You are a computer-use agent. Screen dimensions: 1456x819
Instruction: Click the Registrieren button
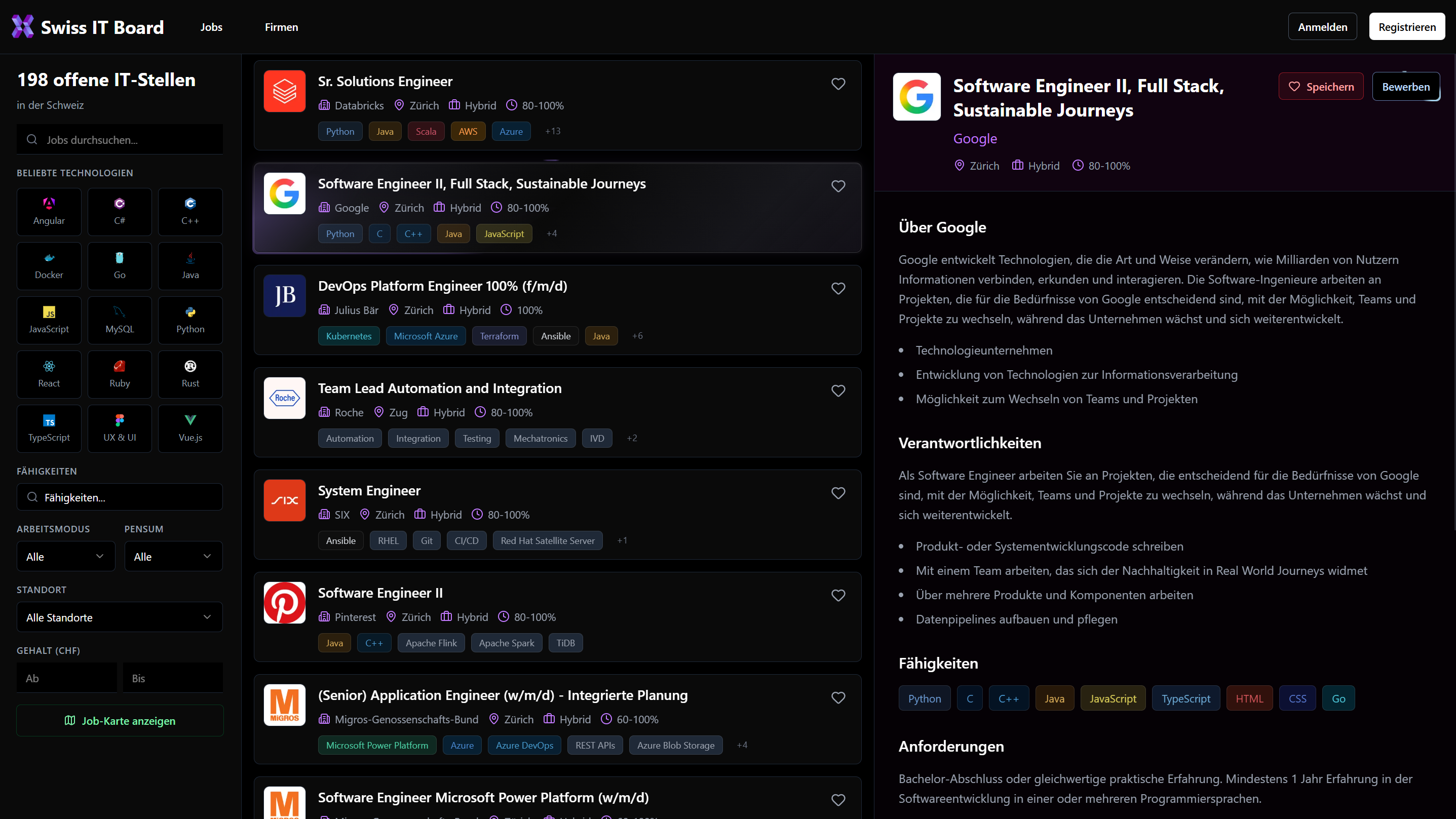click(1407, 26)
